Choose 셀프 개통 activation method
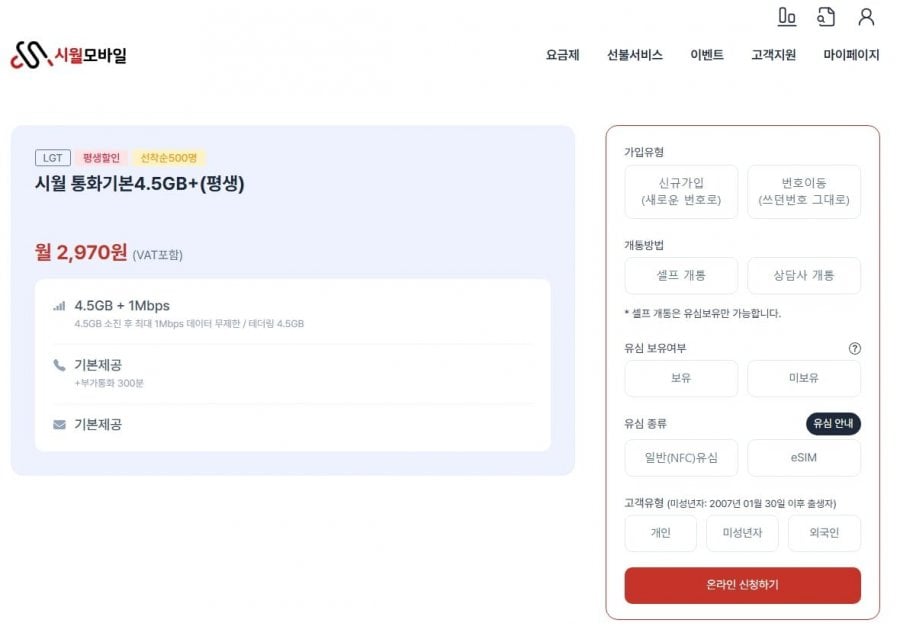The image size is (900, 639). [681, 276]
